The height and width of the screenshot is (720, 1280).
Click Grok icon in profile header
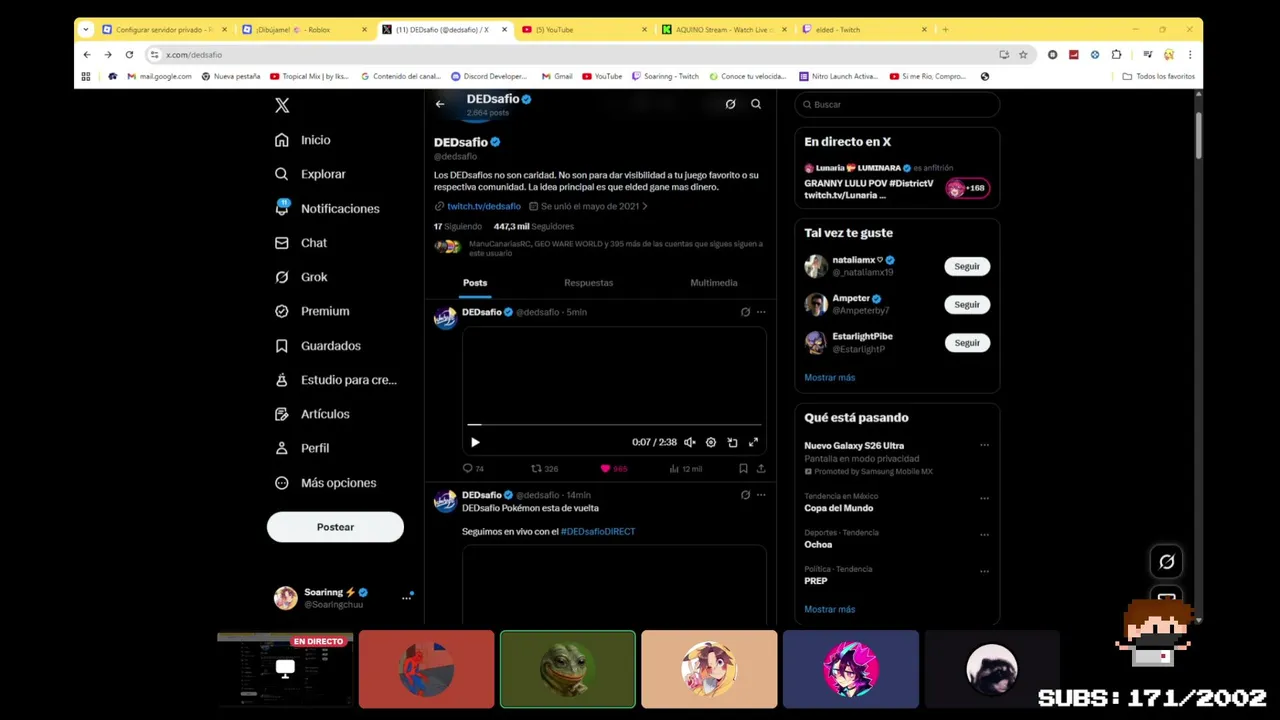point(730,104)
